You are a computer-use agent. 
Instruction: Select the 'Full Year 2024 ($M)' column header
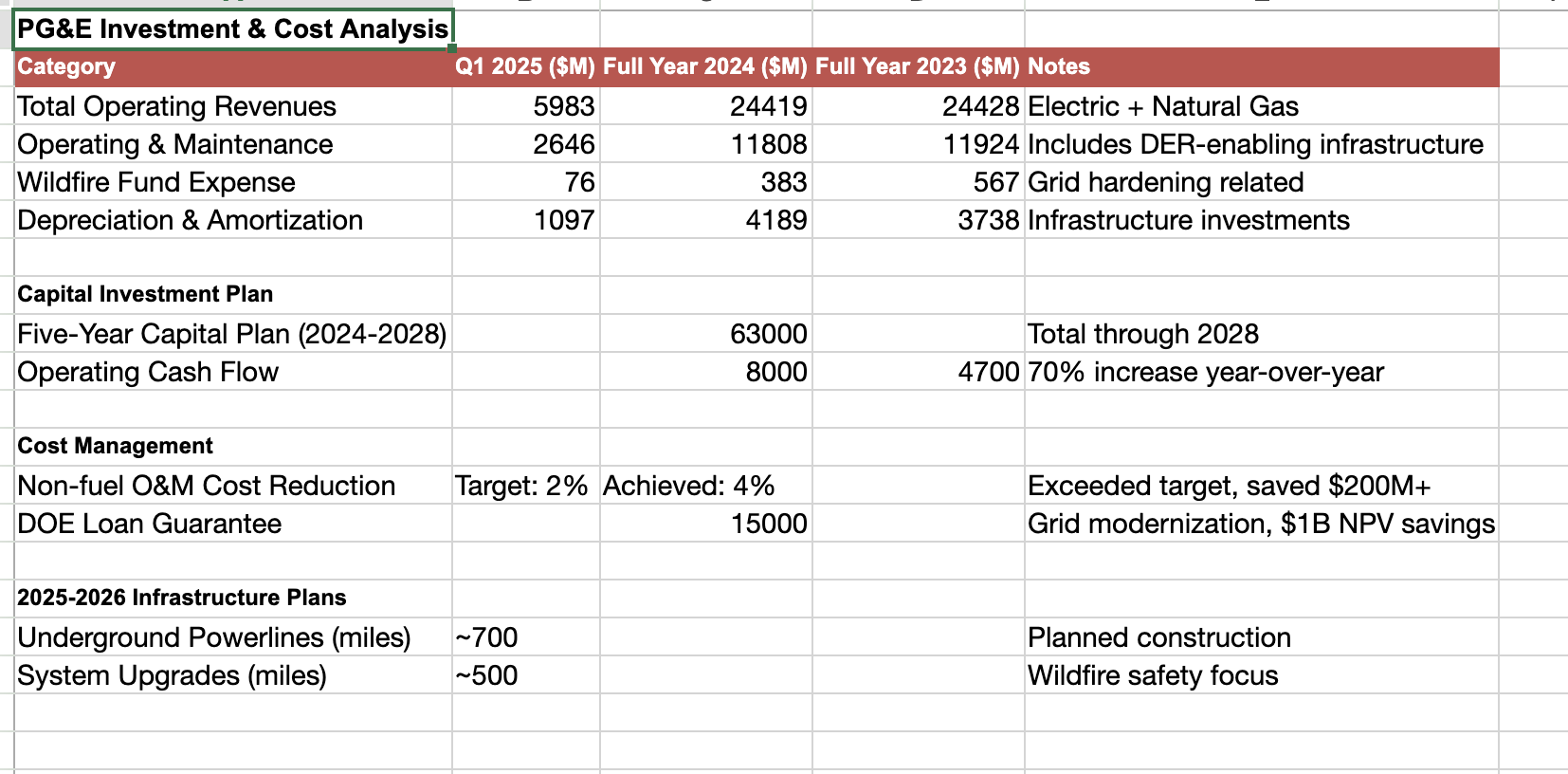[706, 67]
